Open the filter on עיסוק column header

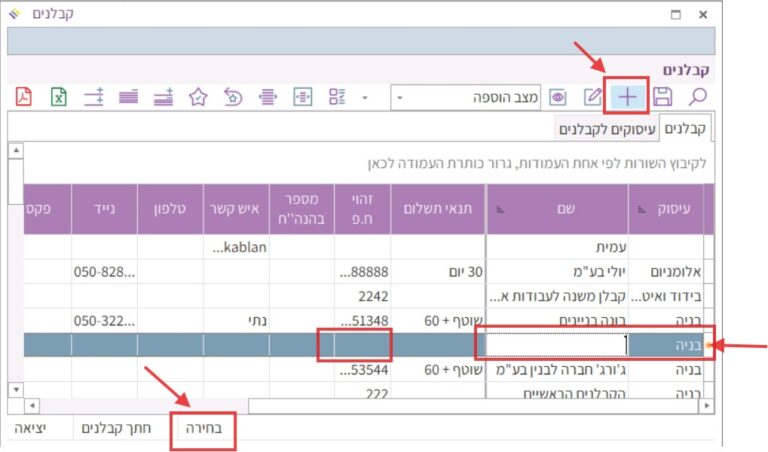coord(641,208)
